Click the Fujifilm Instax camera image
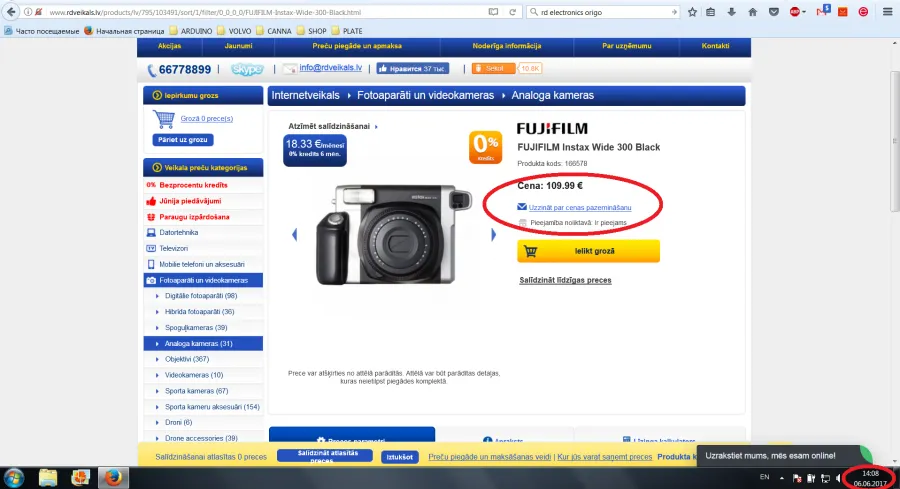Image resolution: width=900 pixels, height=489 pixels. pyautogui.click(x=394, y=234)
